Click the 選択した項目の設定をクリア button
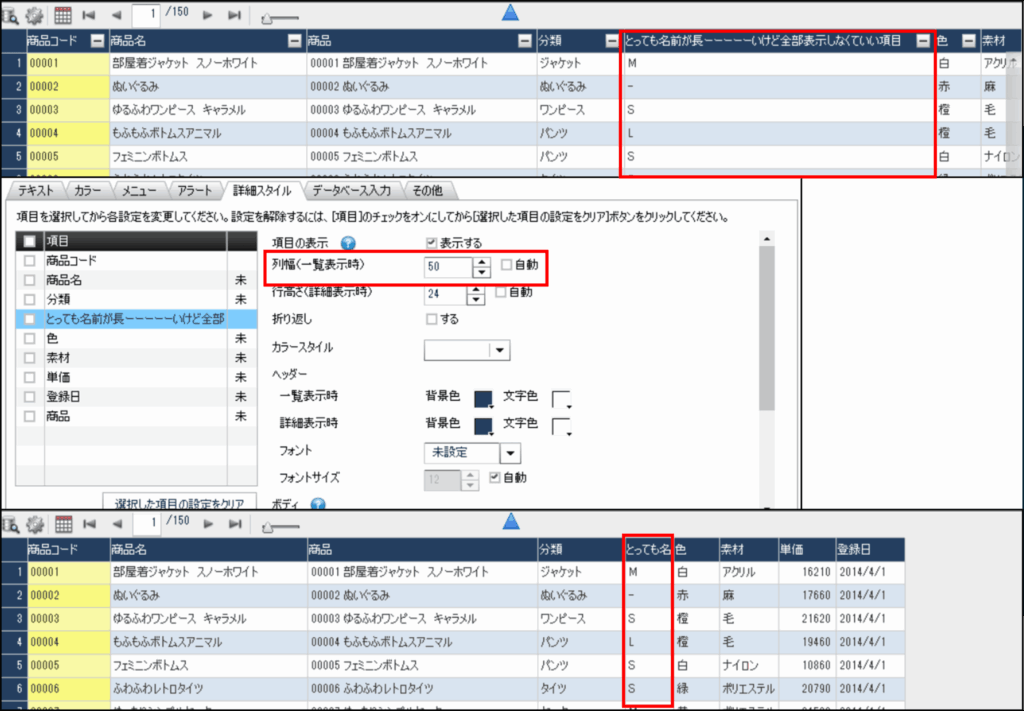1024x711 pixels. tap(179, 501)
